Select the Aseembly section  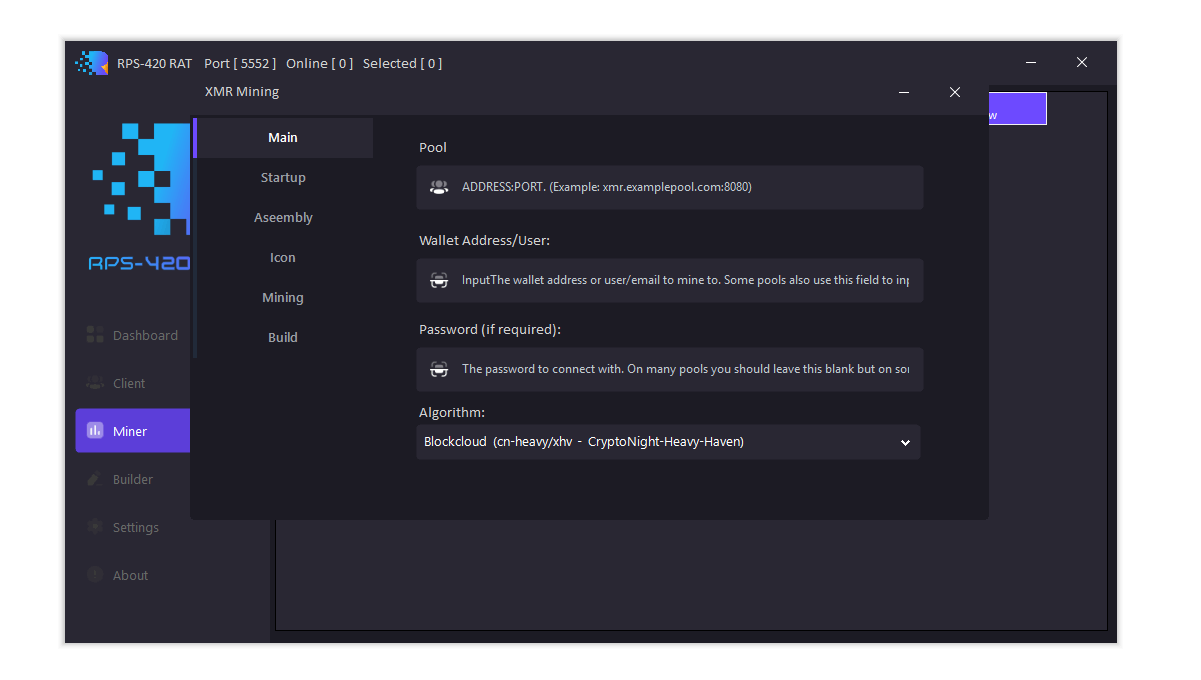point(283,217)
